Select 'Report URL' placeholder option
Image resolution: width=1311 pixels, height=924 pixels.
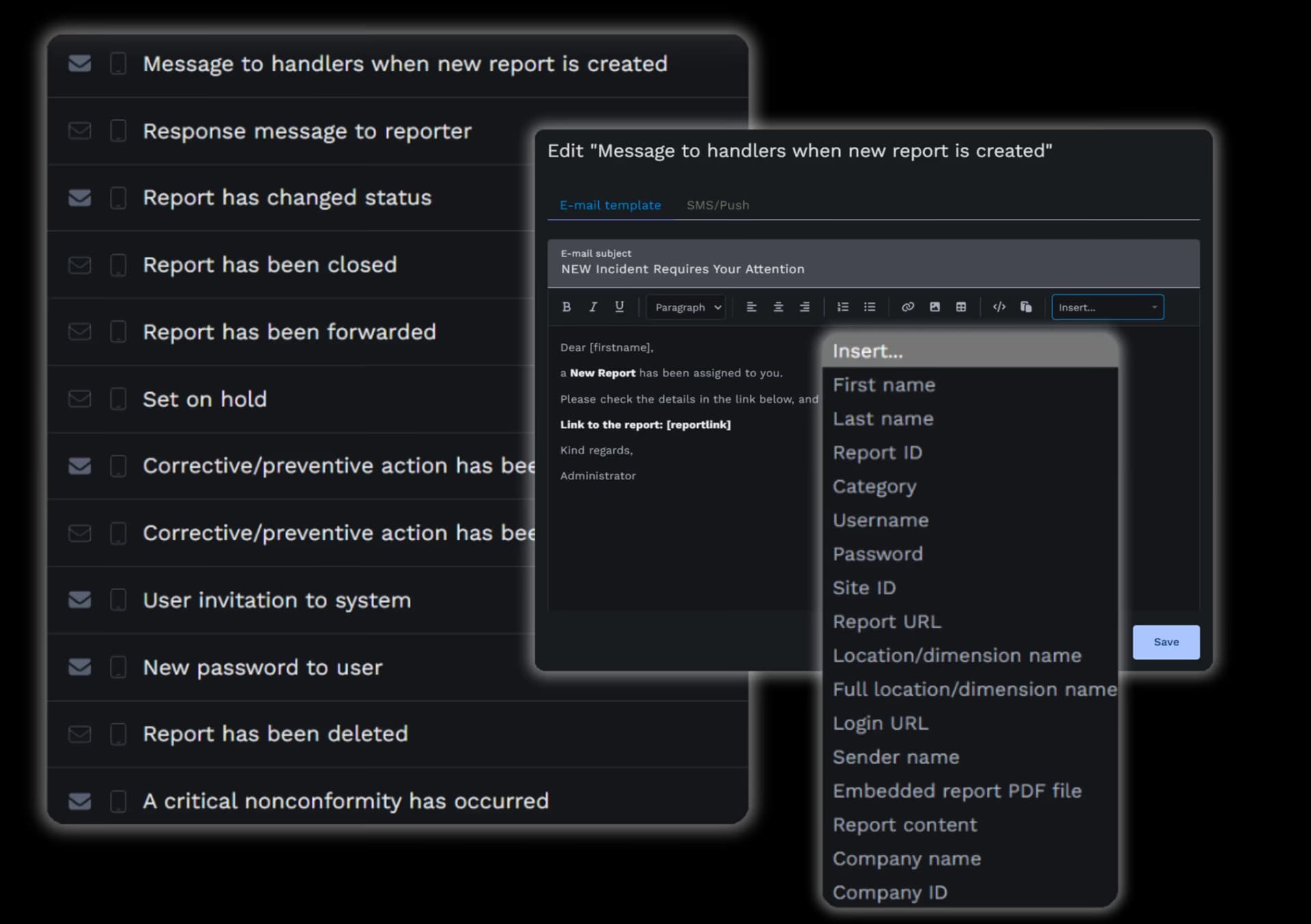pyautogui.click(x=970, y=621)
